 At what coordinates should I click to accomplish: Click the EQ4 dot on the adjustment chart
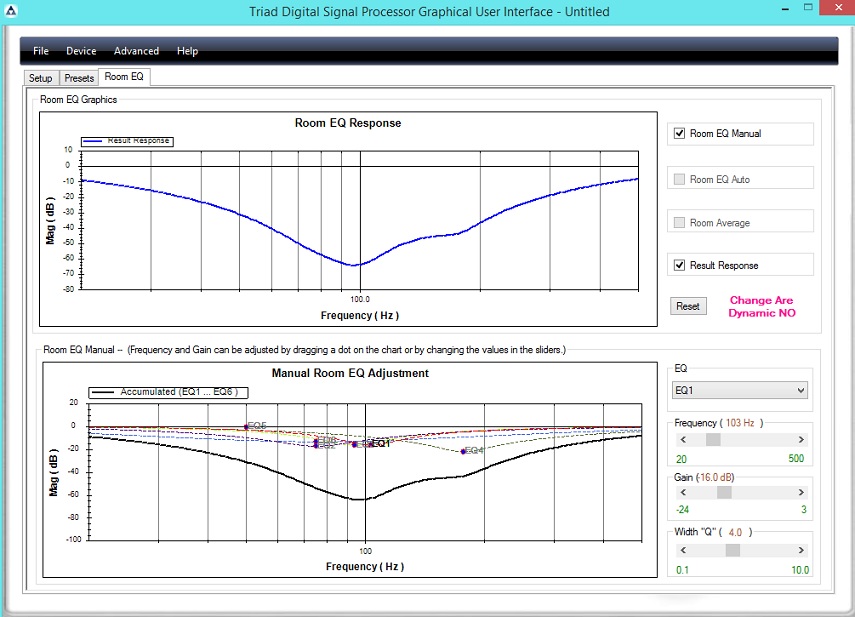(463, 451)
